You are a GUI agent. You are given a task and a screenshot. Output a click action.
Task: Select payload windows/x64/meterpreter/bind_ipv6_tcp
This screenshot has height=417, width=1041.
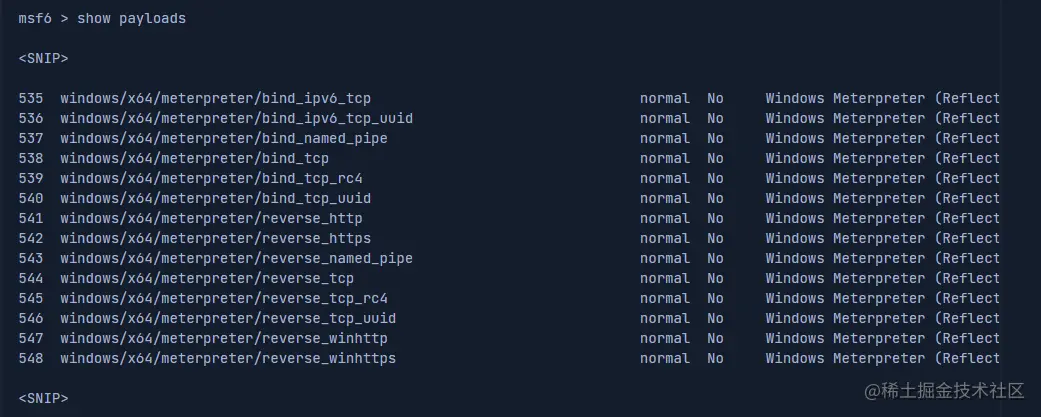tap(215, 98)
